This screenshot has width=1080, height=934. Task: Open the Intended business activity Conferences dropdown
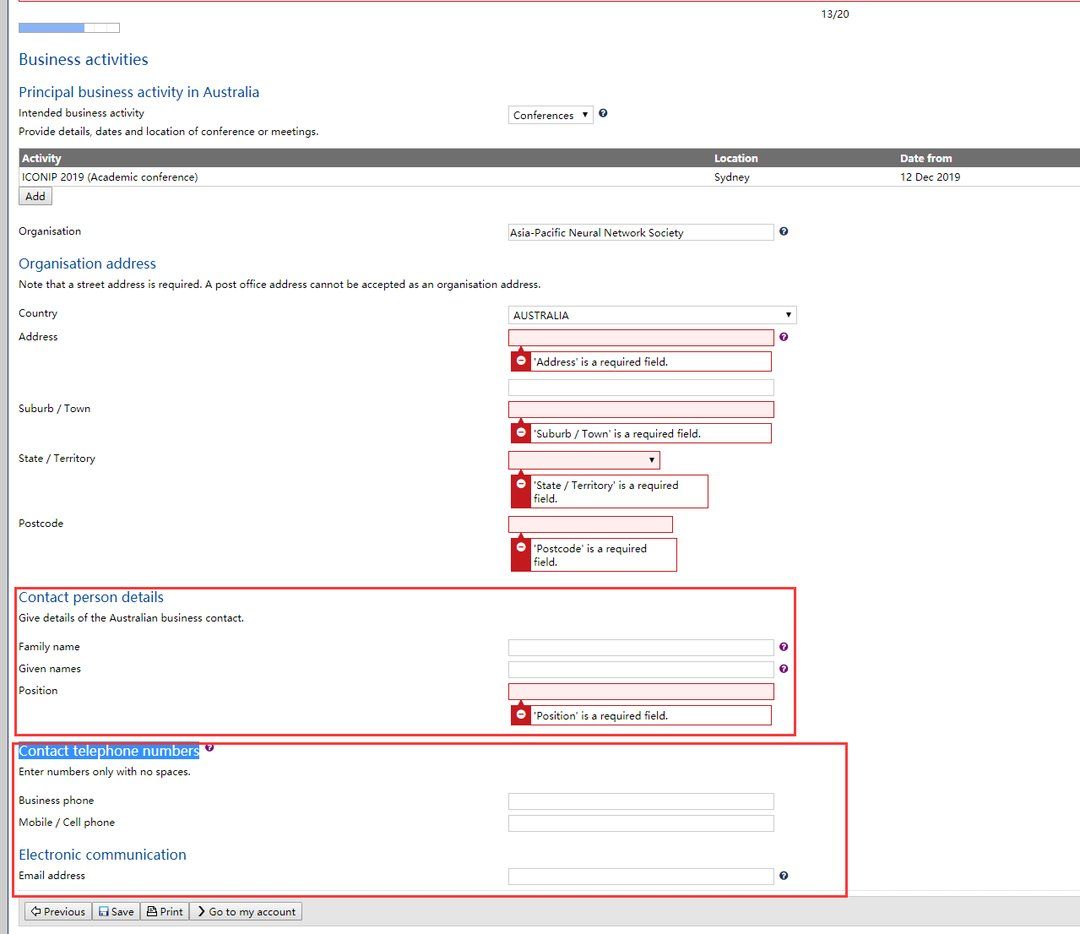[x=550, y=115]
